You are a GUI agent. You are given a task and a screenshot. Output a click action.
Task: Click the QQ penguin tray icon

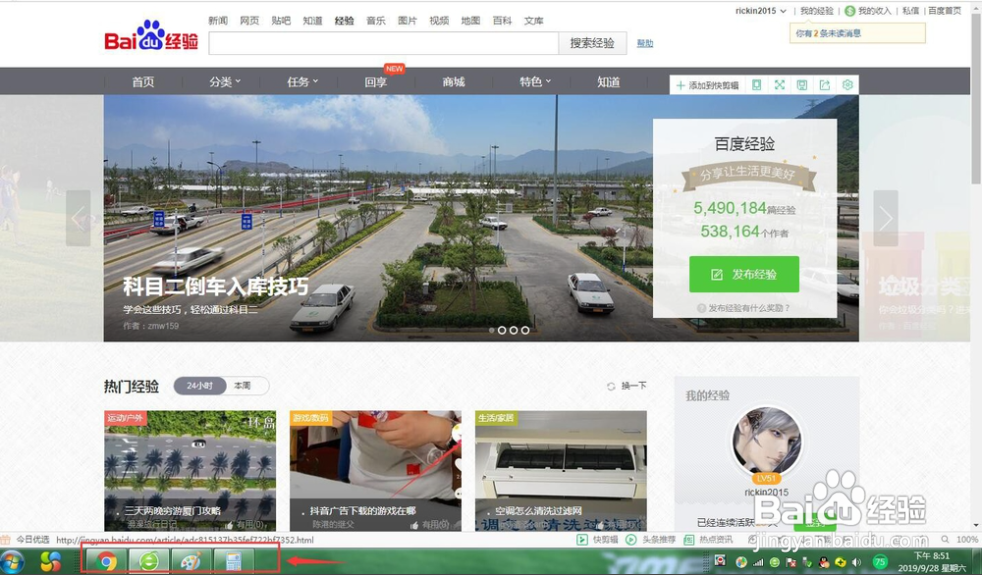click(824, 562)
